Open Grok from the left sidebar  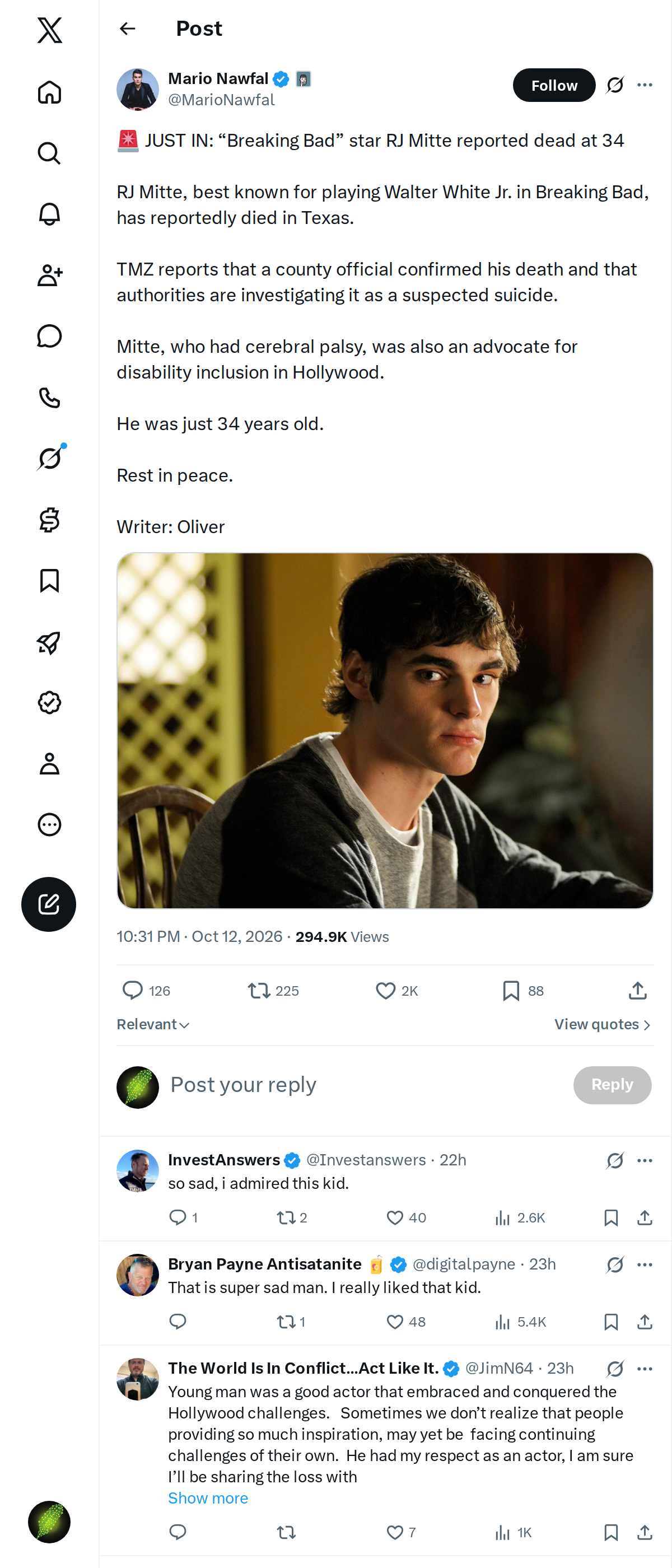tap(49, 458)
